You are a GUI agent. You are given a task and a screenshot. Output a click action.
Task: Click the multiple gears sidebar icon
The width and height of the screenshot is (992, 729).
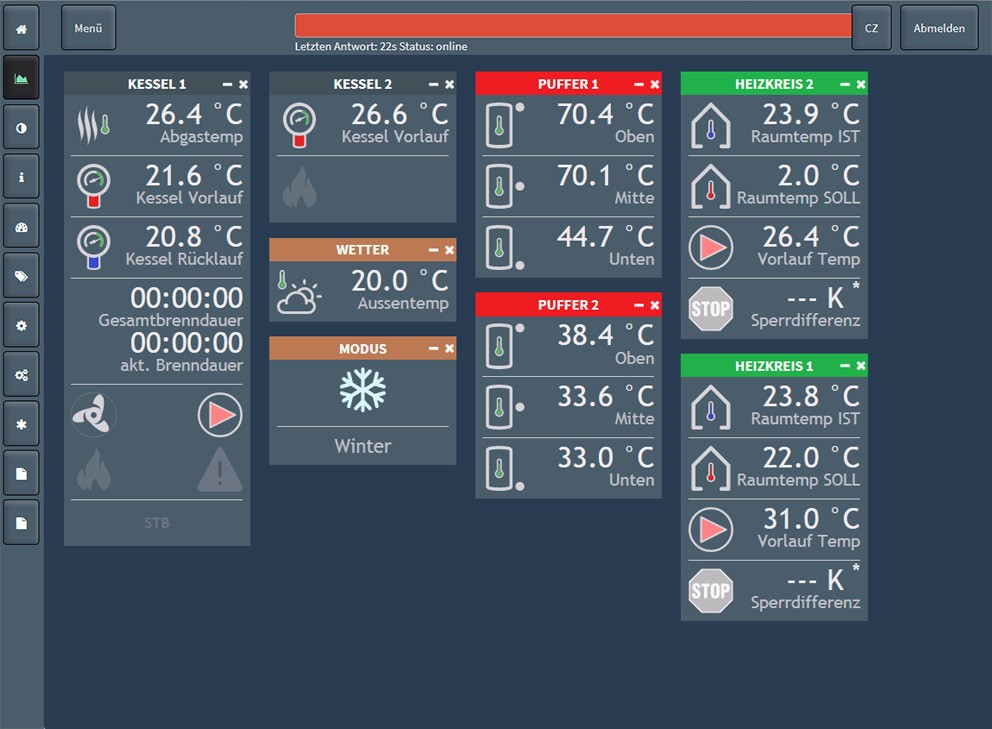21,374
